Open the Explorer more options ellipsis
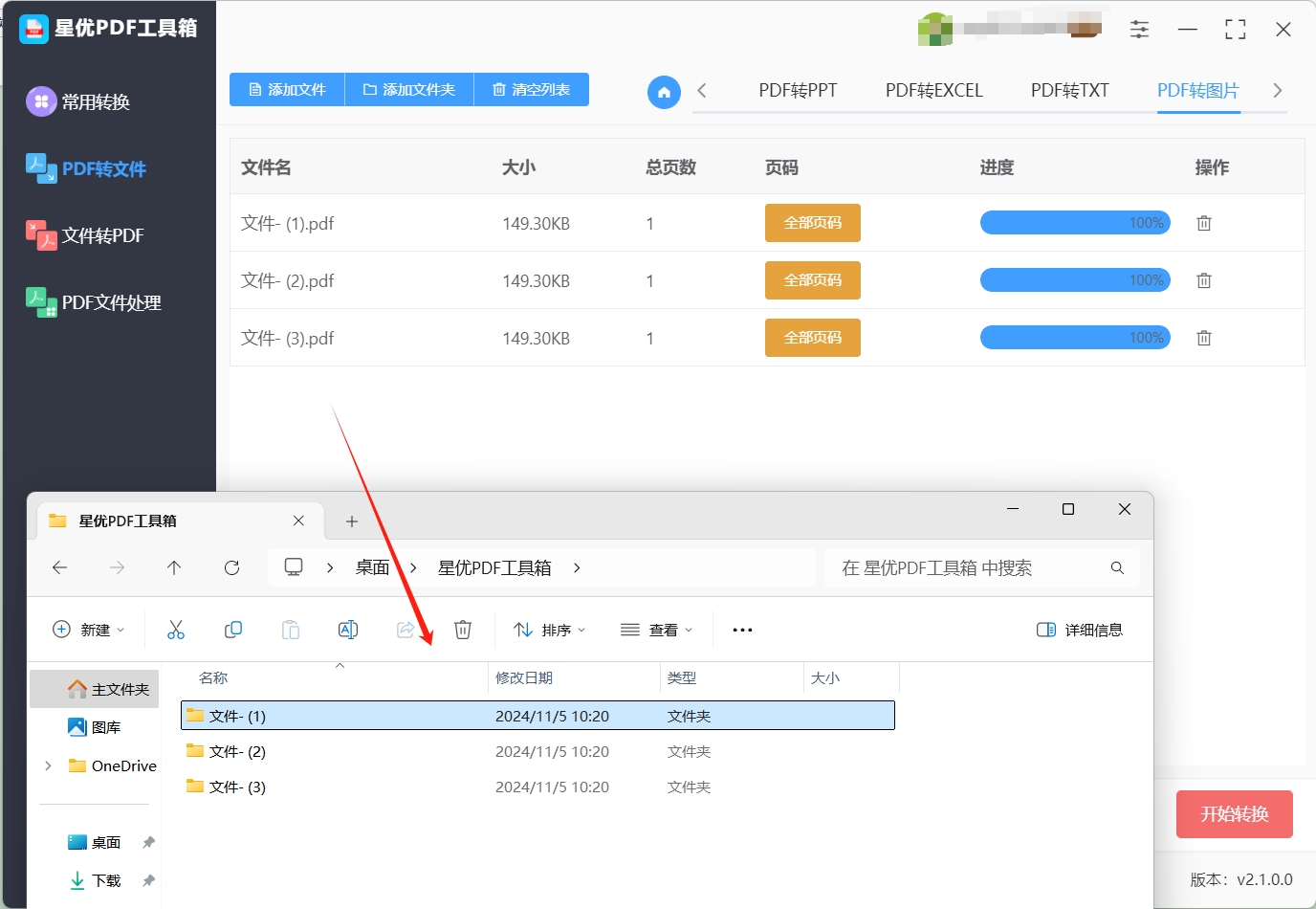Viewport: 1316px width, 909px height. pyautogui.click(x=742, y=630)
